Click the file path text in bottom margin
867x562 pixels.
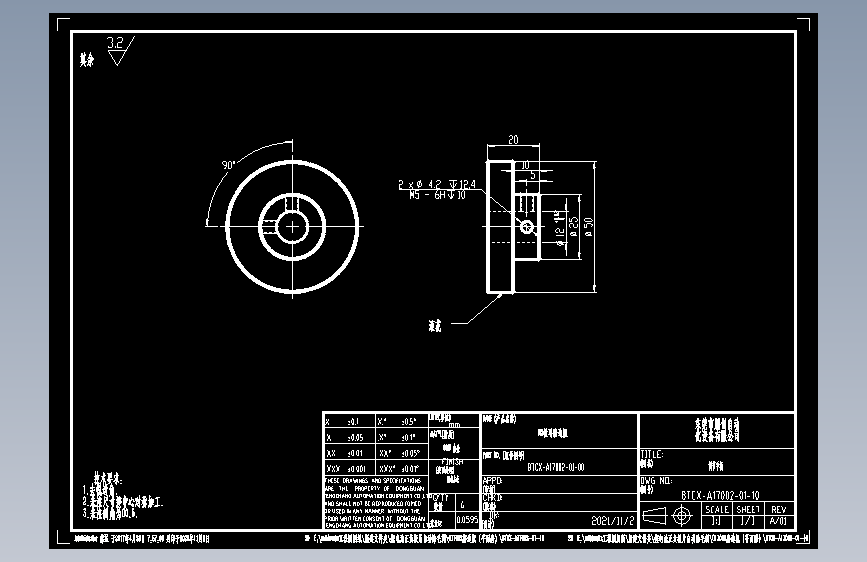click(x=425, y=538)
